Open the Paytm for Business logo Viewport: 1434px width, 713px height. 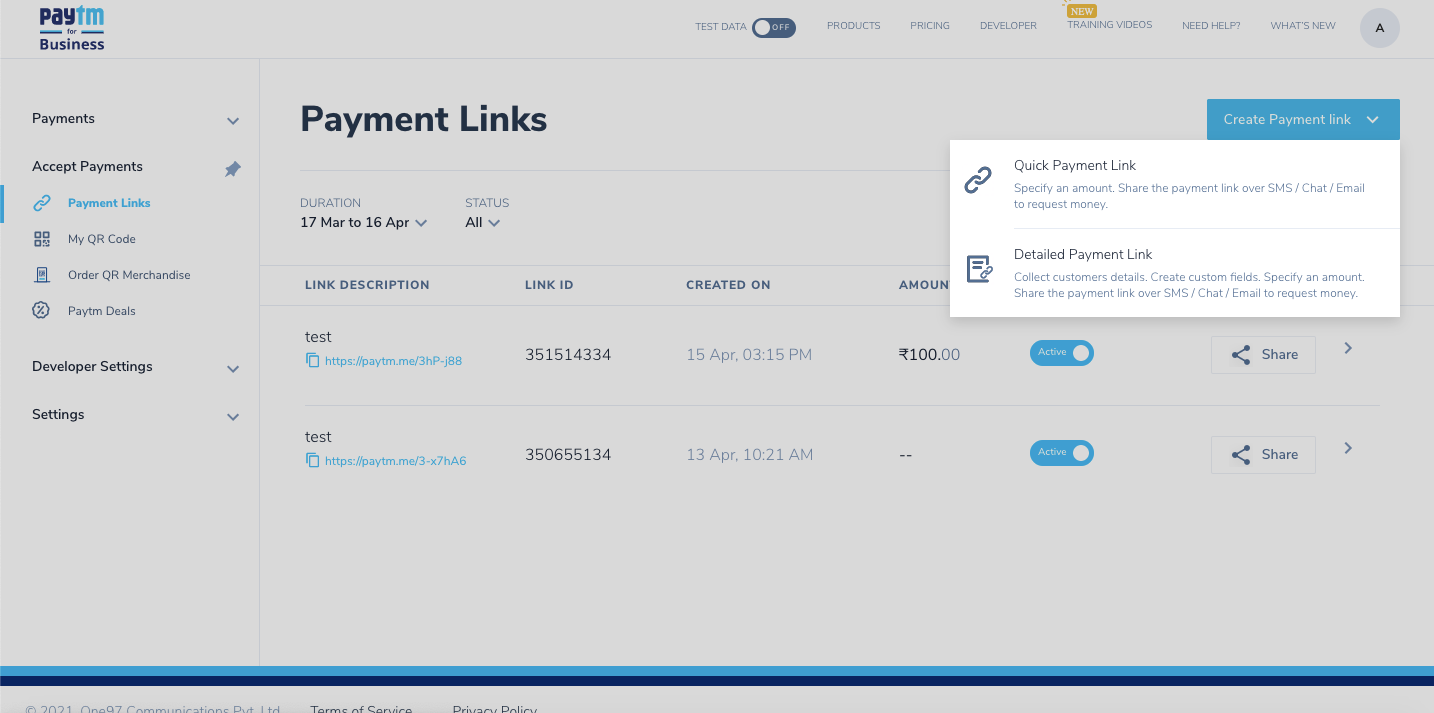71,27
